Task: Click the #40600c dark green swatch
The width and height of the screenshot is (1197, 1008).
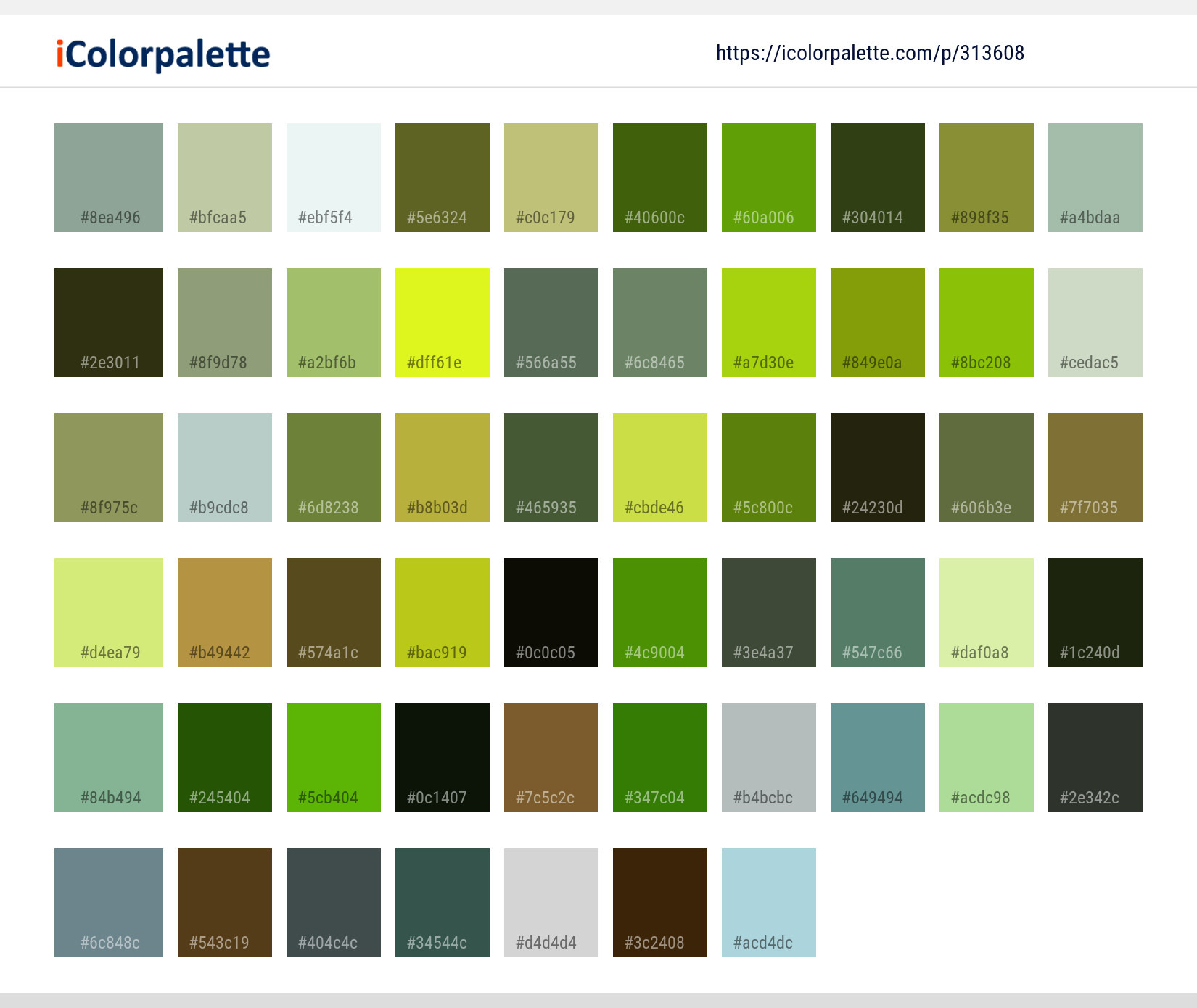Action: (660, 178)
